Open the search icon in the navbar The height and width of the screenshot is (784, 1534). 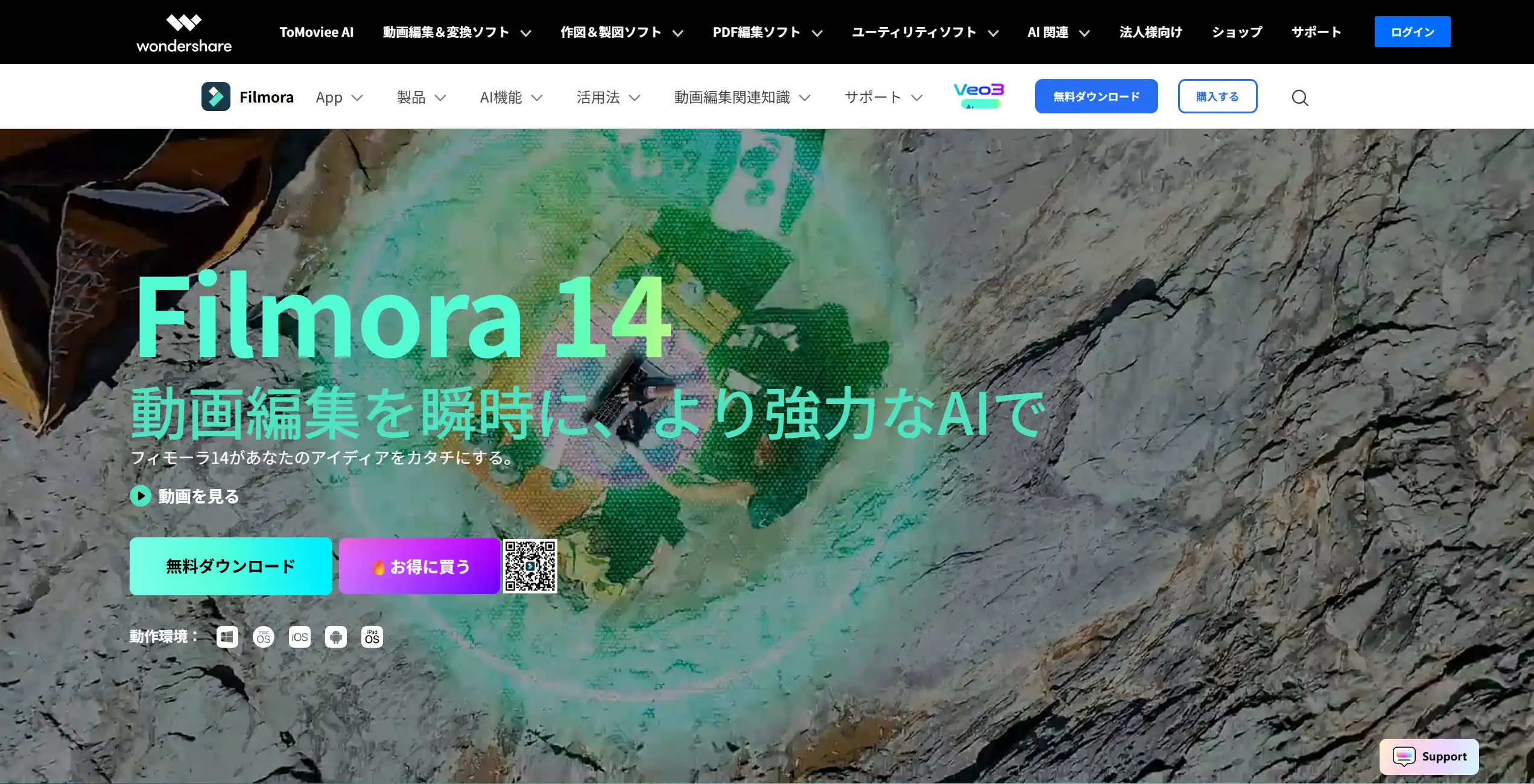(x=1301, y=97)
